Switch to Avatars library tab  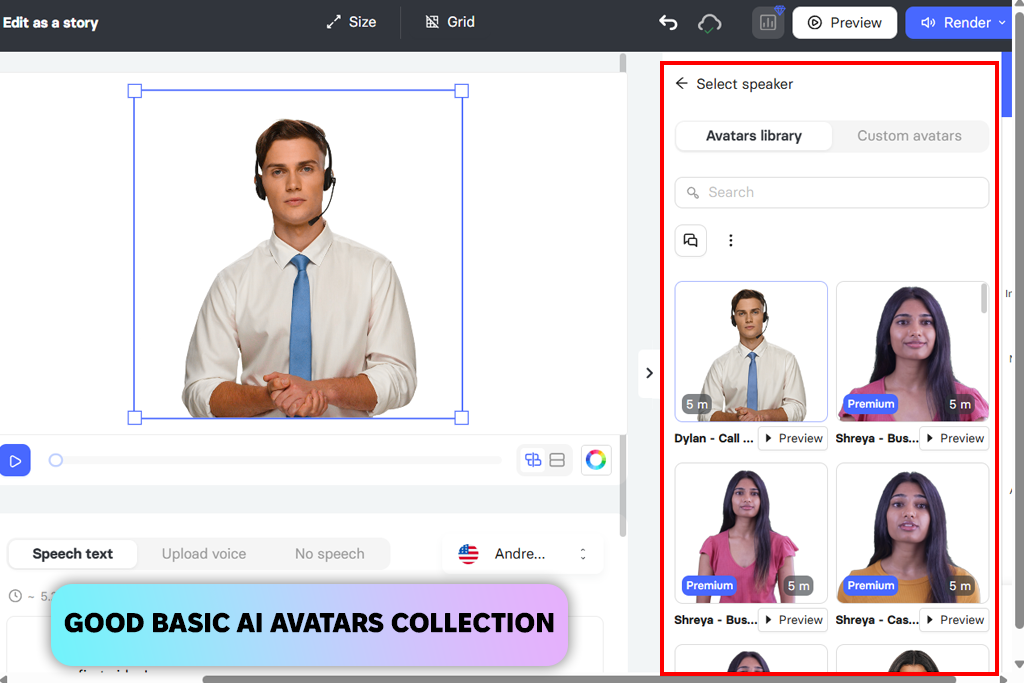754,136
